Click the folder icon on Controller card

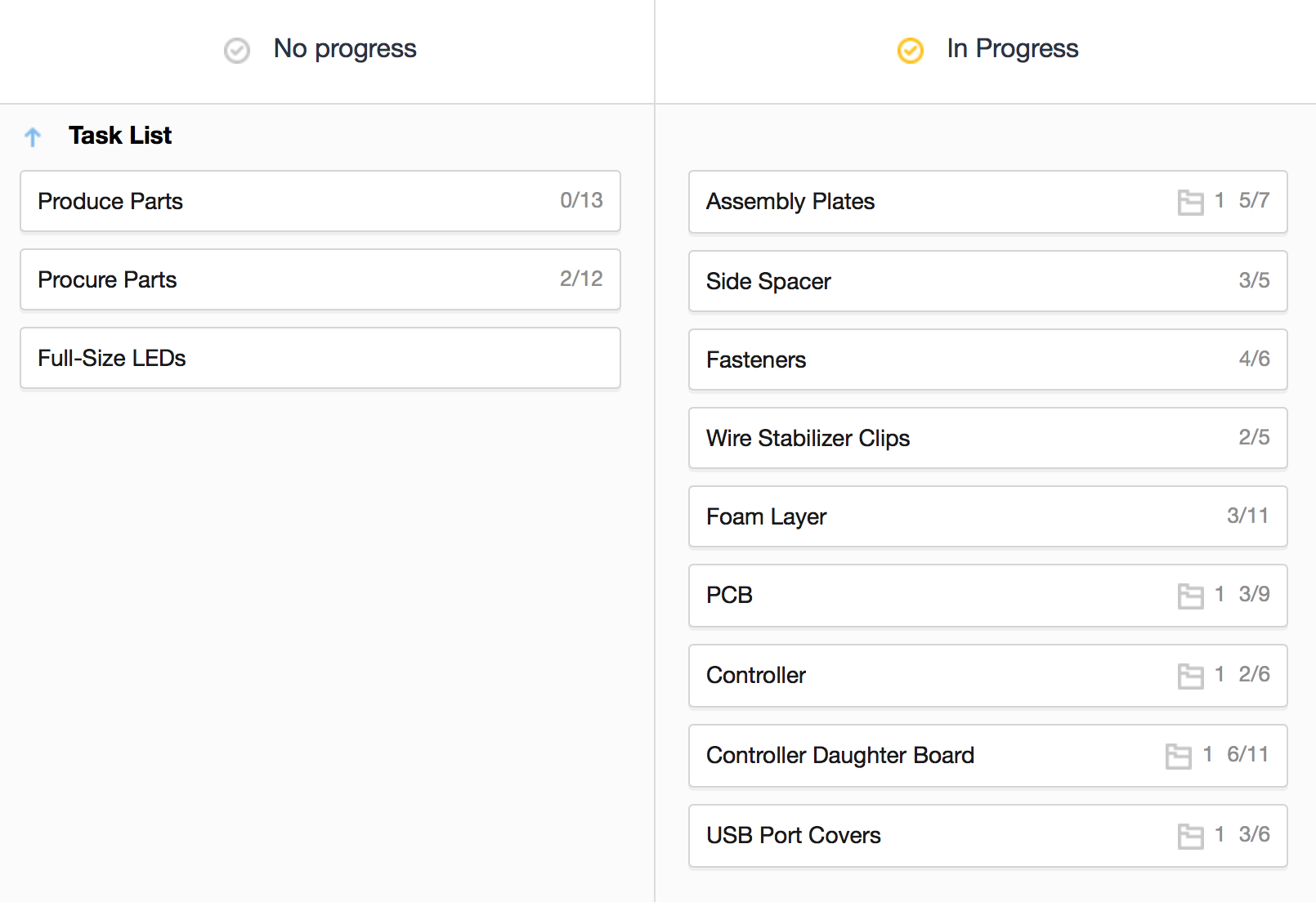click(1190, 676)
